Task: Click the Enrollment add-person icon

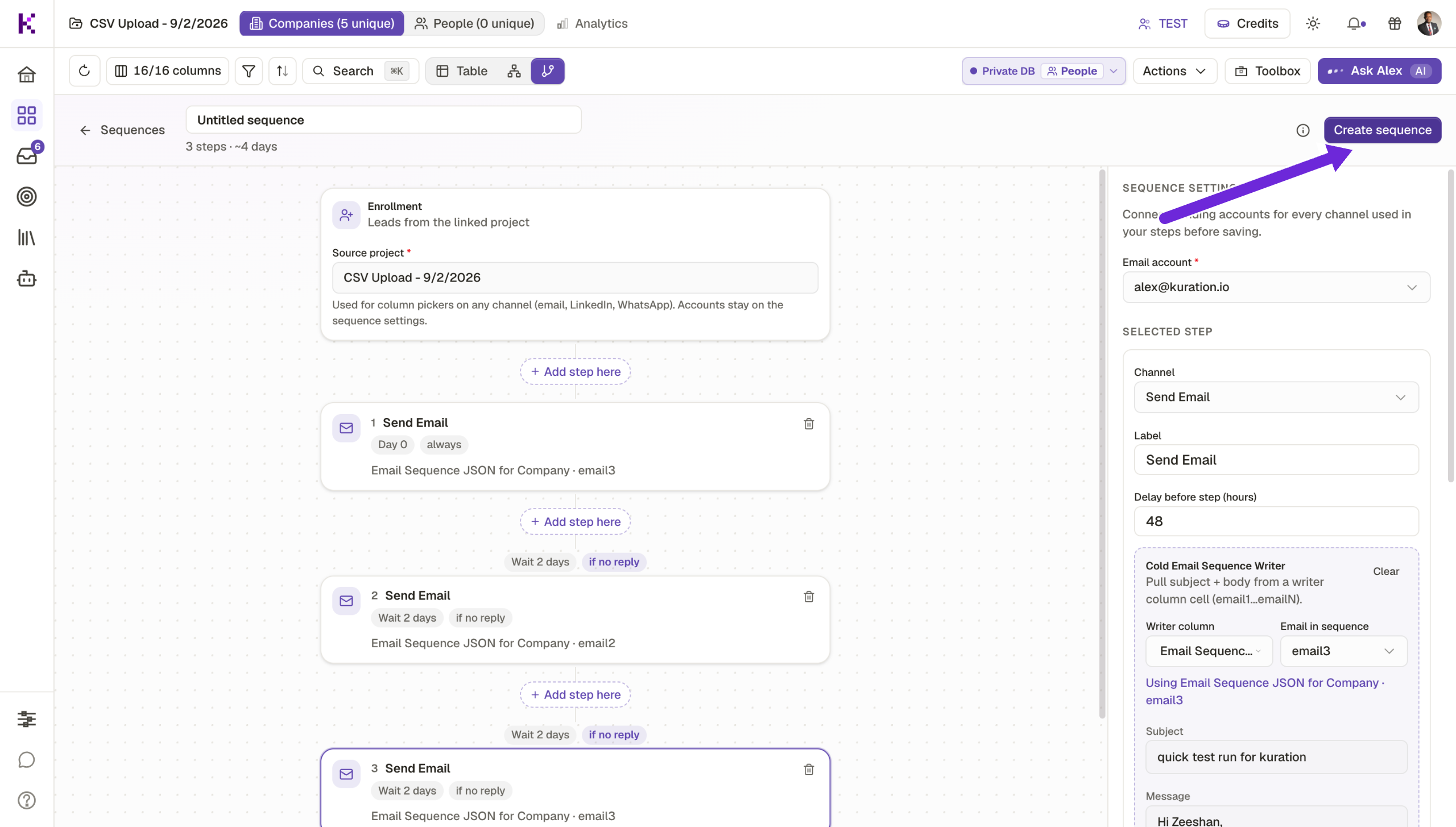Action: click(346, 215)
